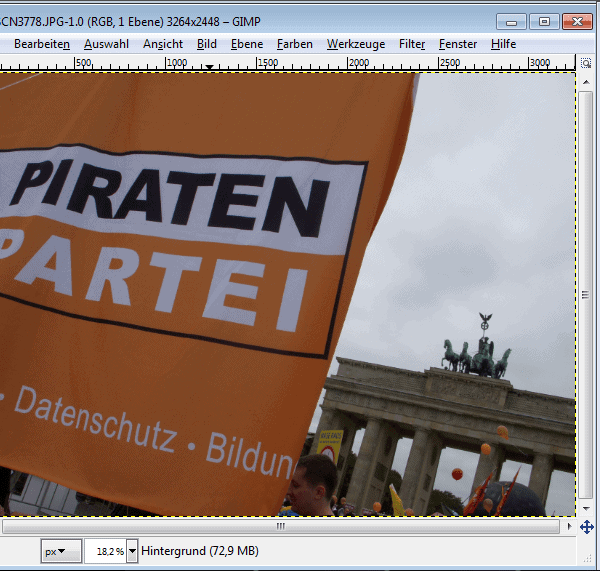Open the Bild menu
The image size is (600, 571).
pyautogui.click(x=207, y=44)
